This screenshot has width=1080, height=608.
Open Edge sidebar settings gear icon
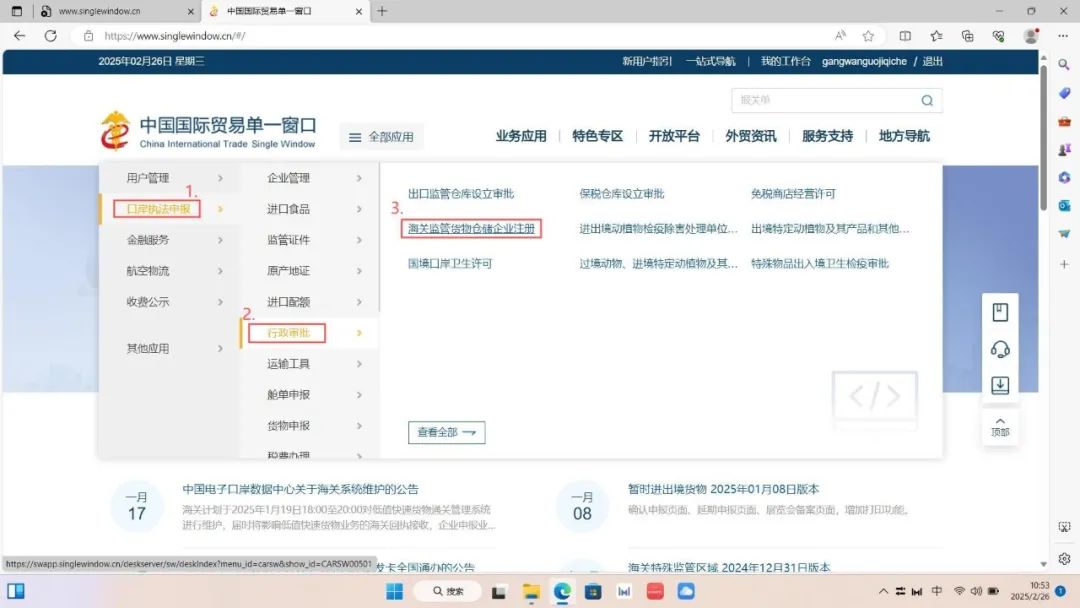(1064, 558)
